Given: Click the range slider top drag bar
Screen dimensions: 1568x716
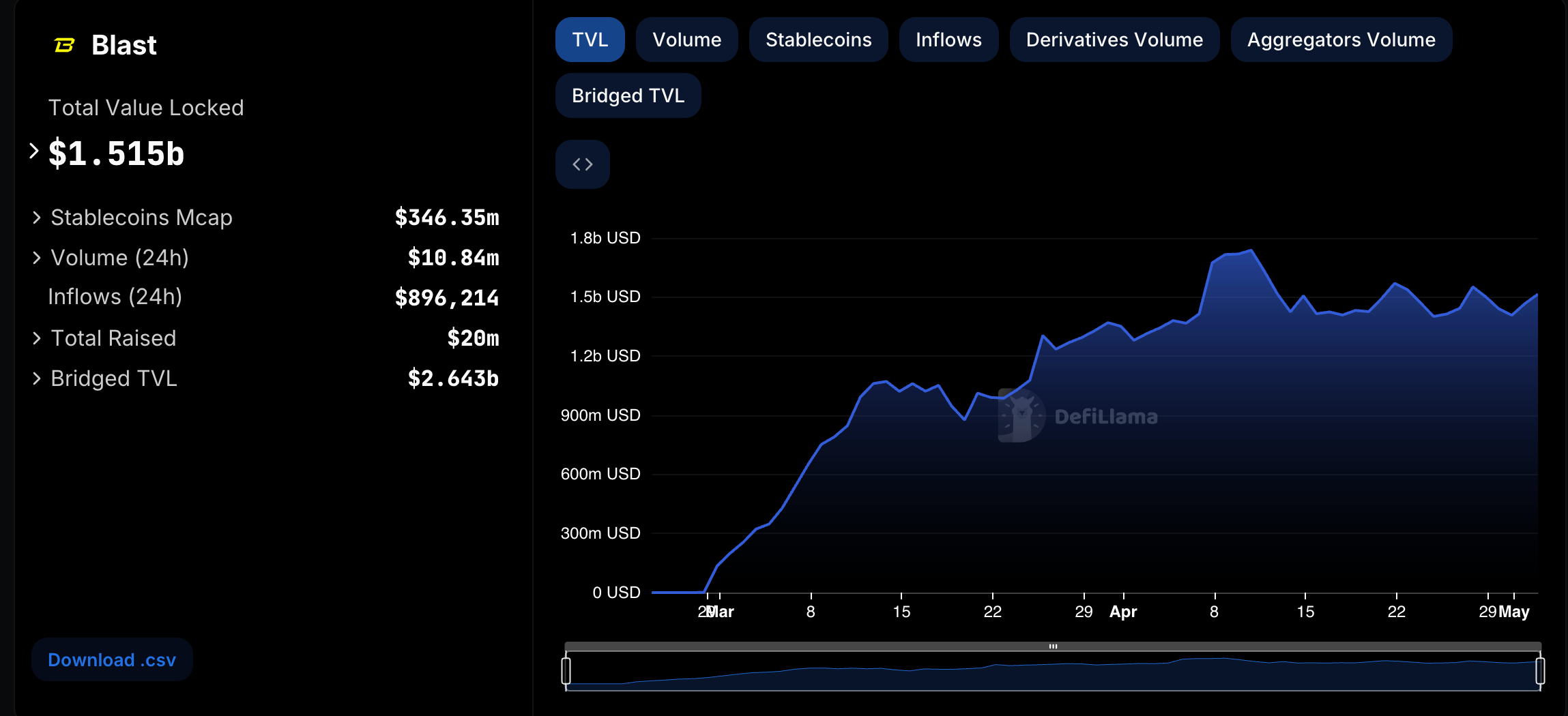Looking at the screenshot, I should point(1053,646).
